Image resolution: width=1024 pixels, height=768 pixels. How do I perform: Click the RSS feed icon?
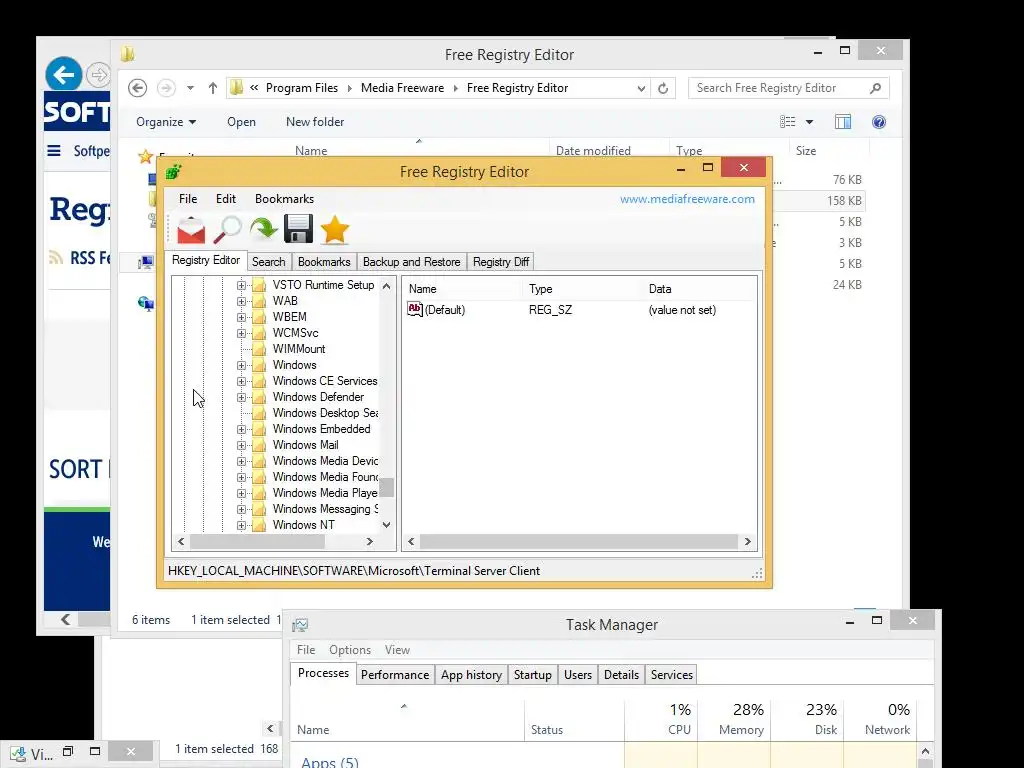(56, 258)
